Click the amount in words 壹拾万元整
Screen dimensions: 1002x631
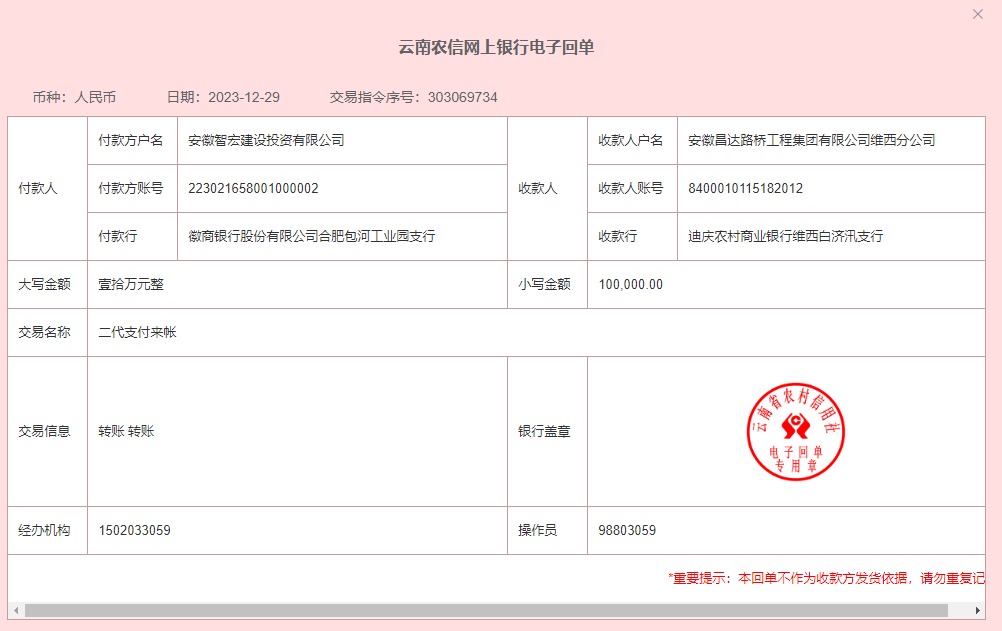[131, 285]
